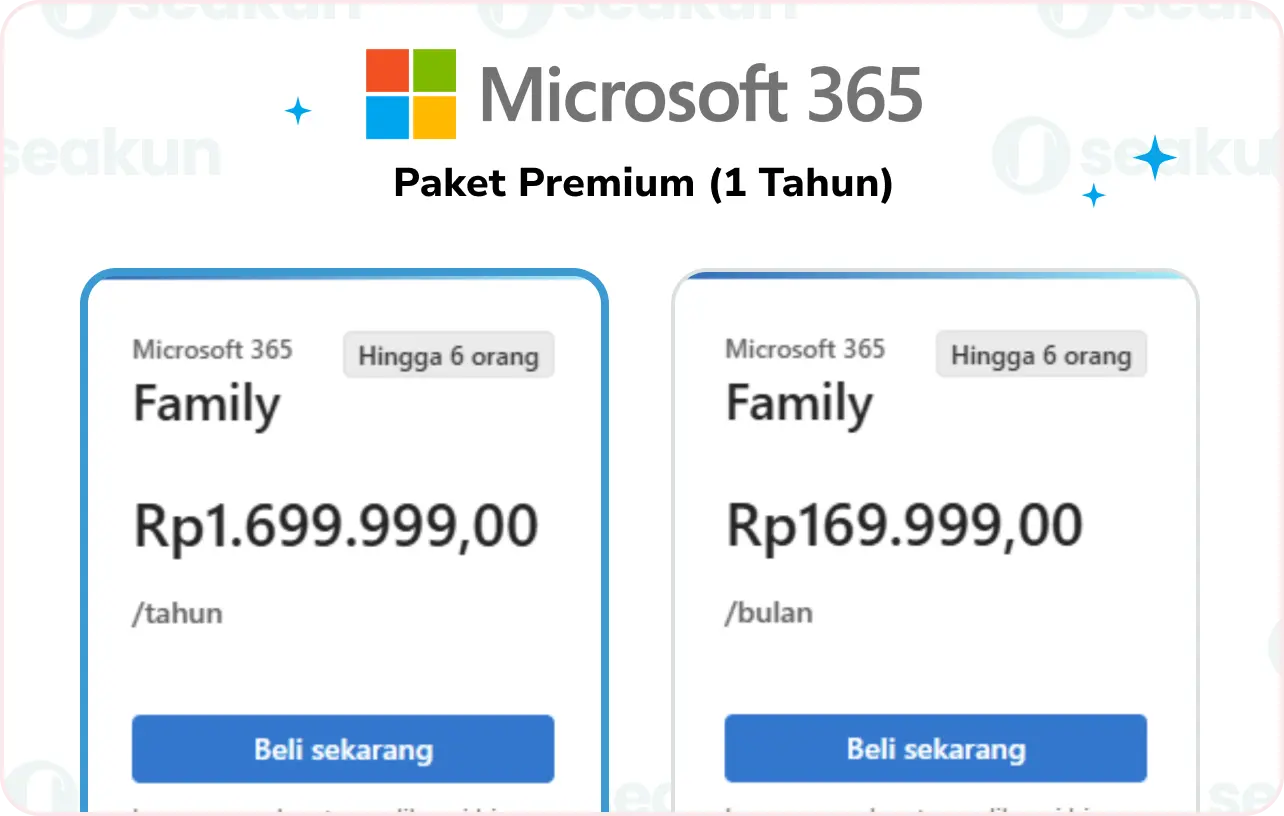The width and height of the screenshot is (1284, 816).
Task: Click the yellow square in the Microsoft logo
Action: pos(434,118)
